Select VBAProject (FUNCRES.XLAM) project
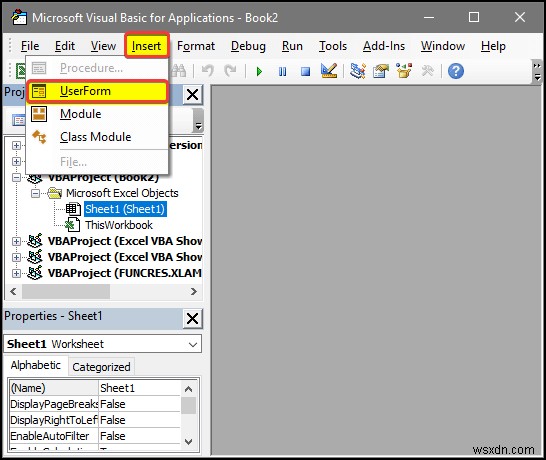This screenshot has height=460, width=546. 125,273
